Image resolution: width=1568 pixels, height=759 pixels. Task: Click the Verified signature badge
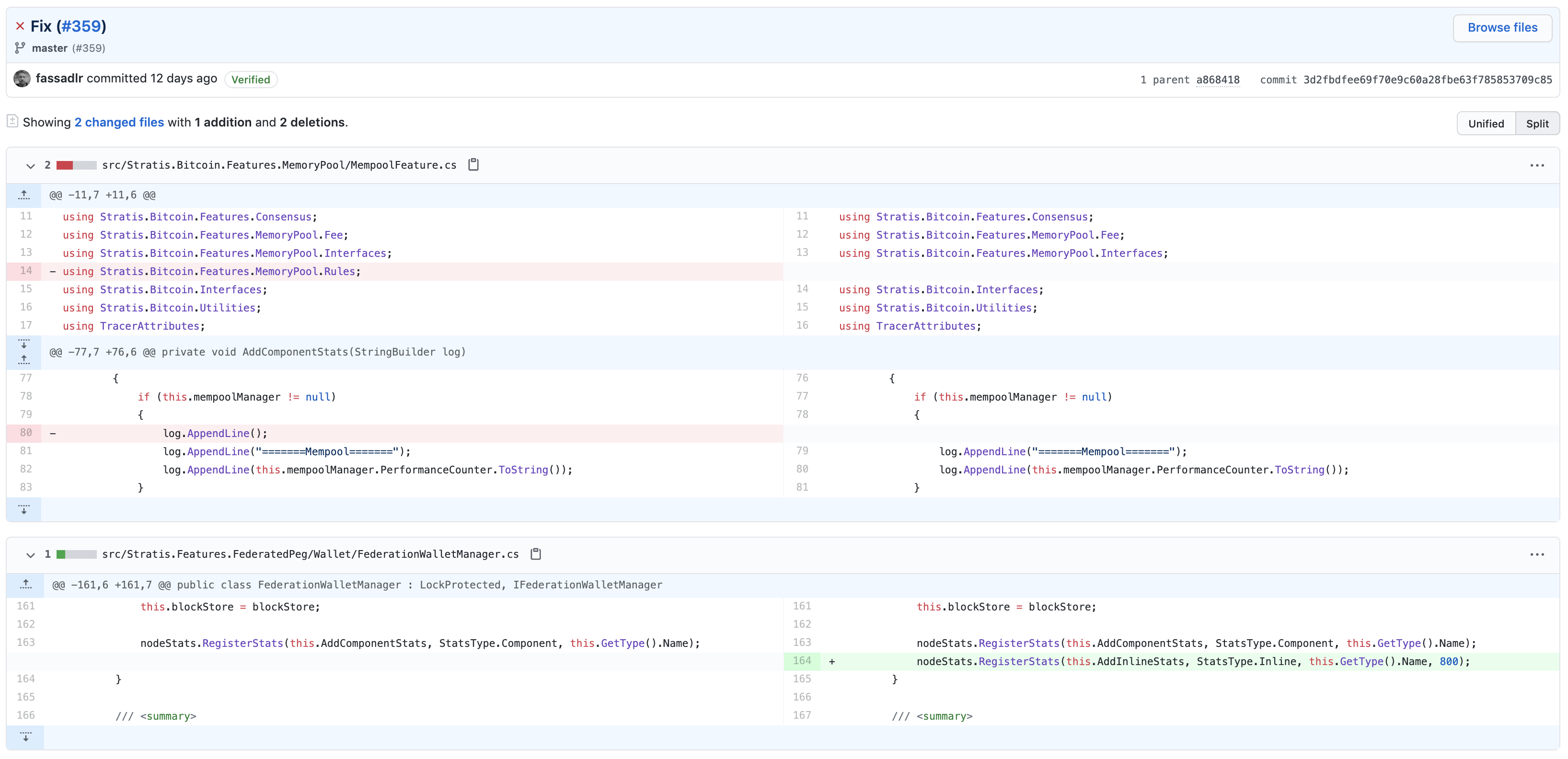(x=250, y=80)
